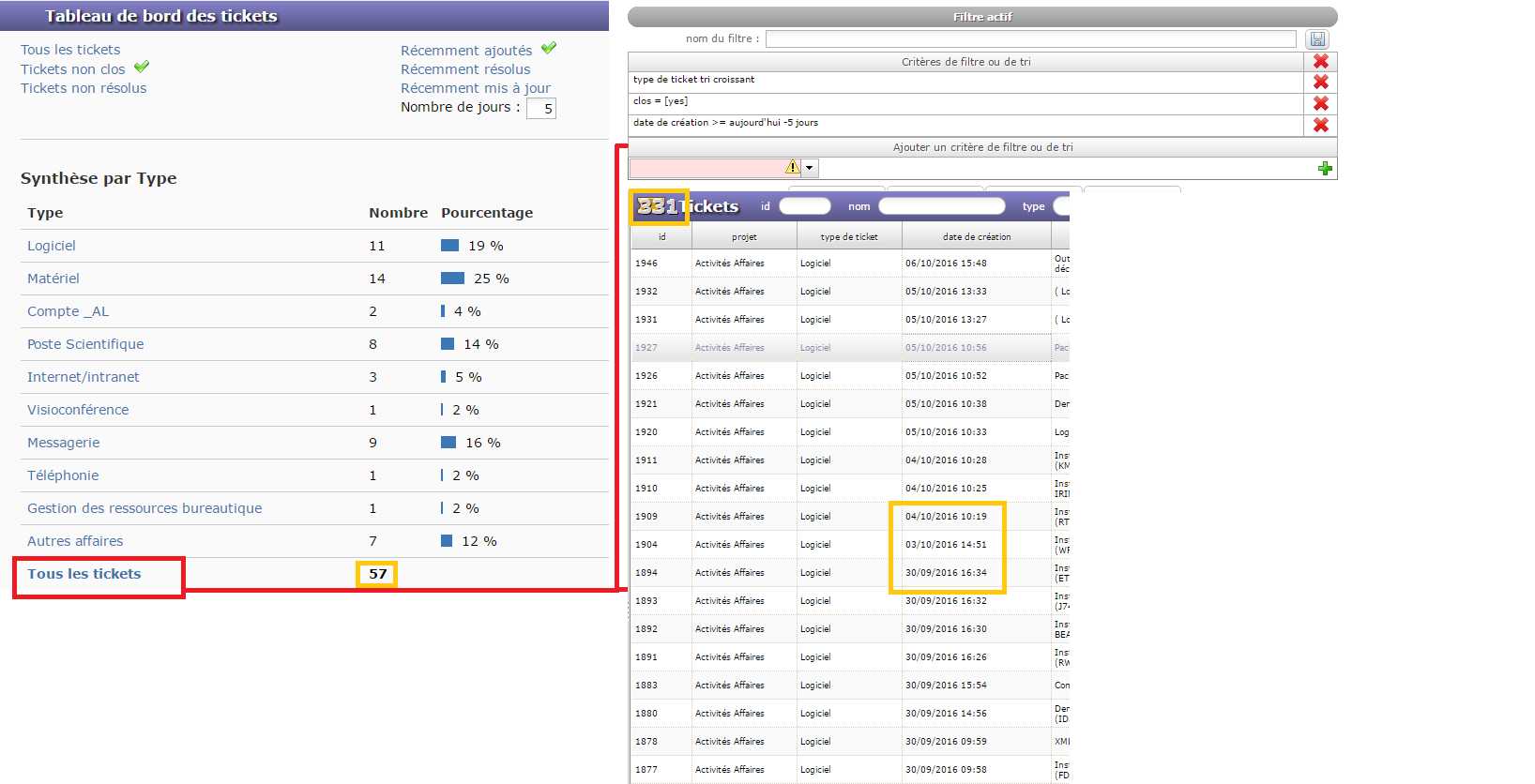Open ticket row with id 1946
The width and height of the screenshot is (1535, 784).
coord(646,264)
